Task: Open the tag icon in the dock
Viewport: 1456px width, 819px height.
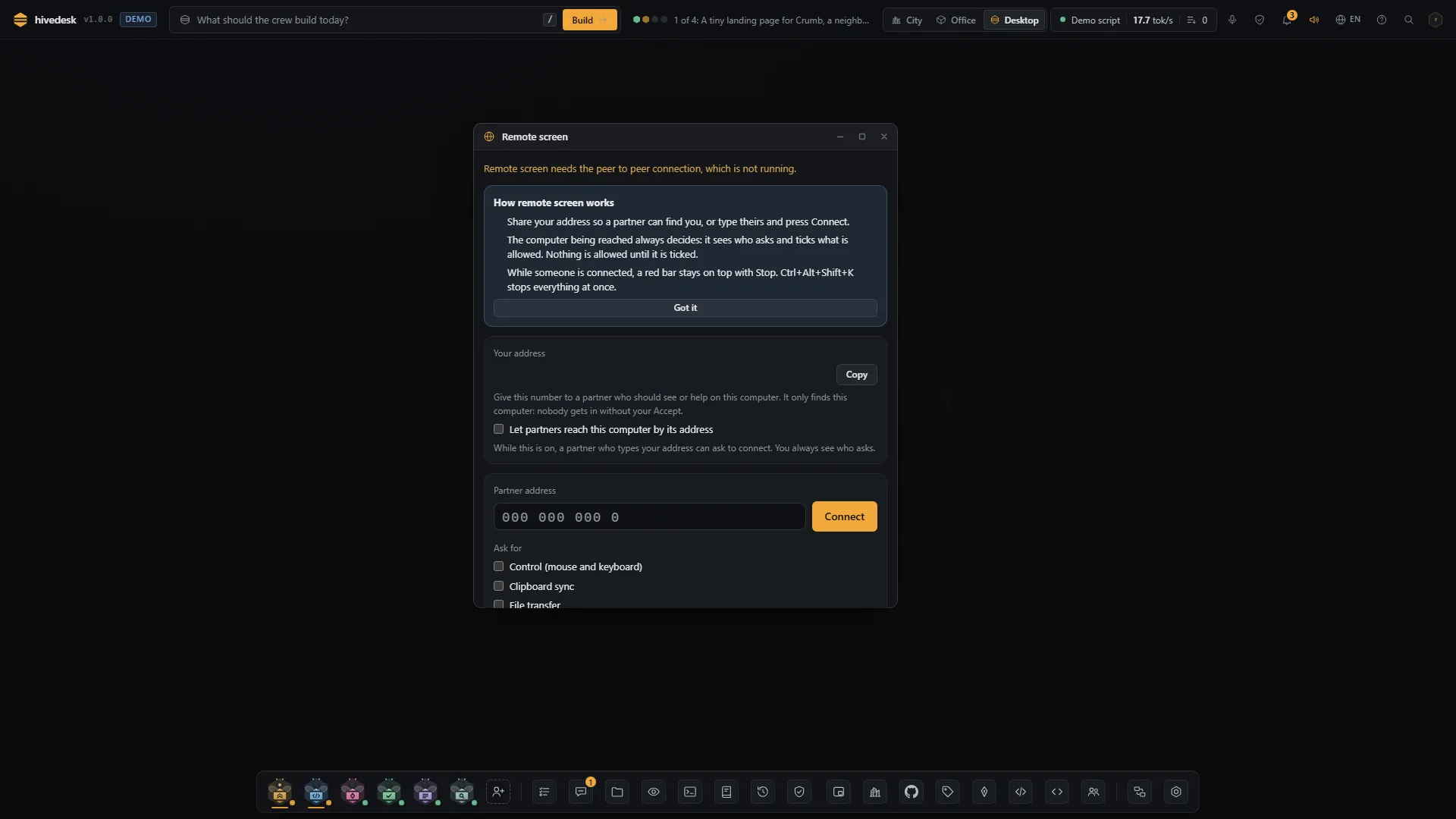Action: click(x=948, y=792)
